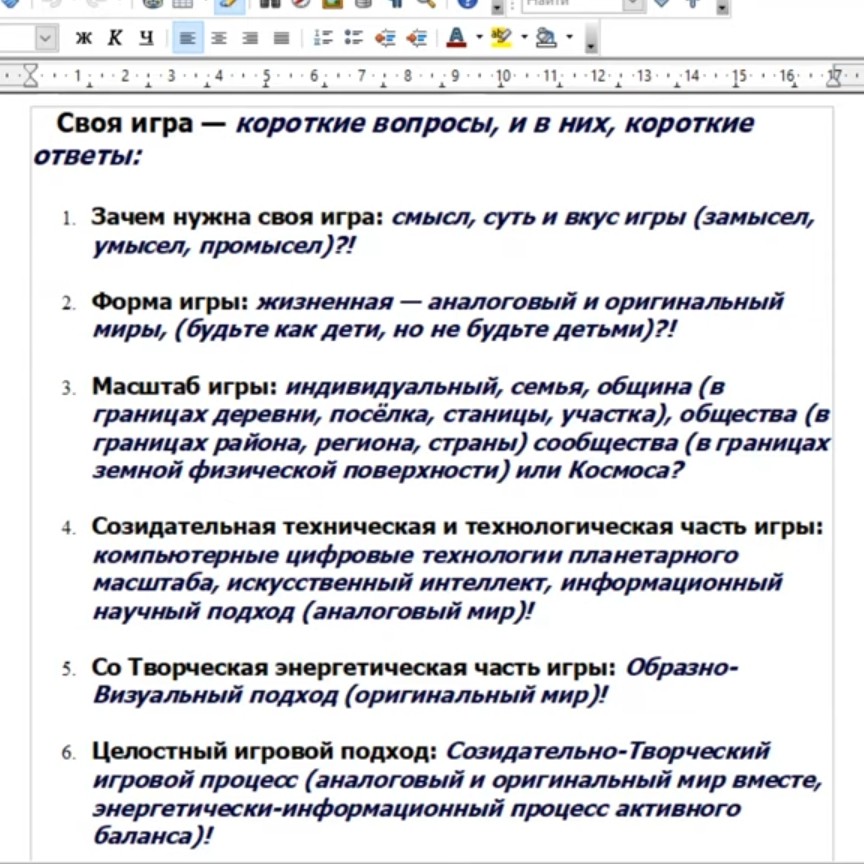This screenshot has width=864, height=864.
Task: Click text 'компьютерные цифровые технологии'
Action: click(327, 555)
